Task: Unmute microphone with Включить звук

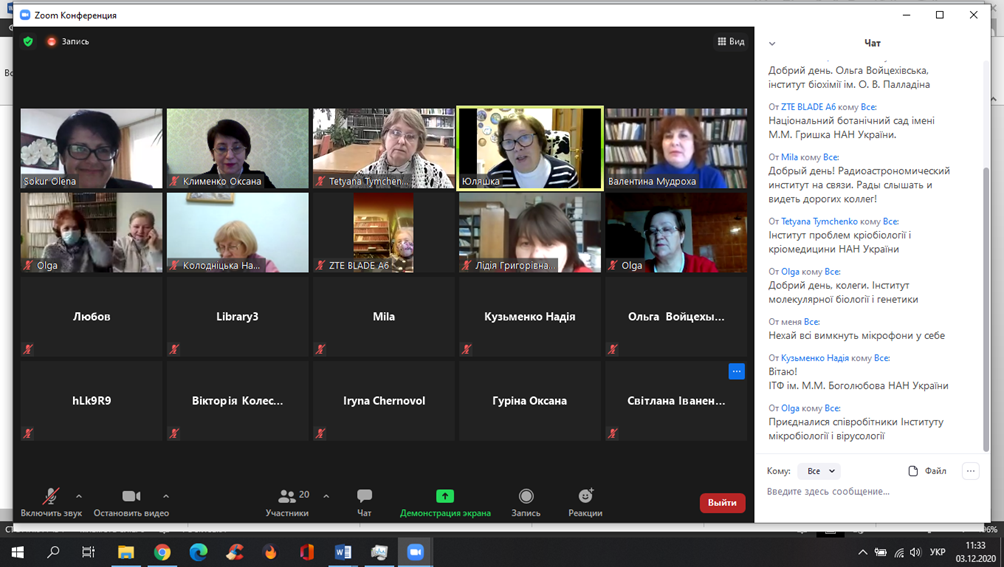Action: pos(51,496)
